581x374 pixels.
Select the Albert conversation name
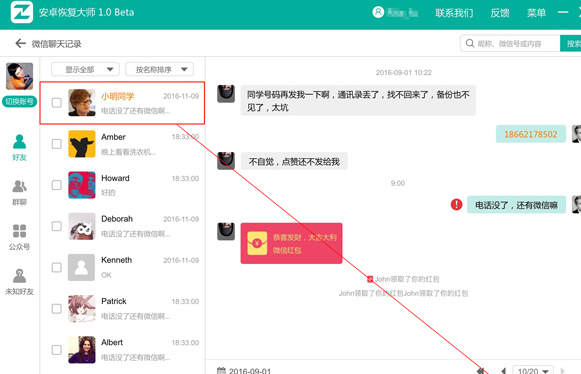[x=112, y=342]
